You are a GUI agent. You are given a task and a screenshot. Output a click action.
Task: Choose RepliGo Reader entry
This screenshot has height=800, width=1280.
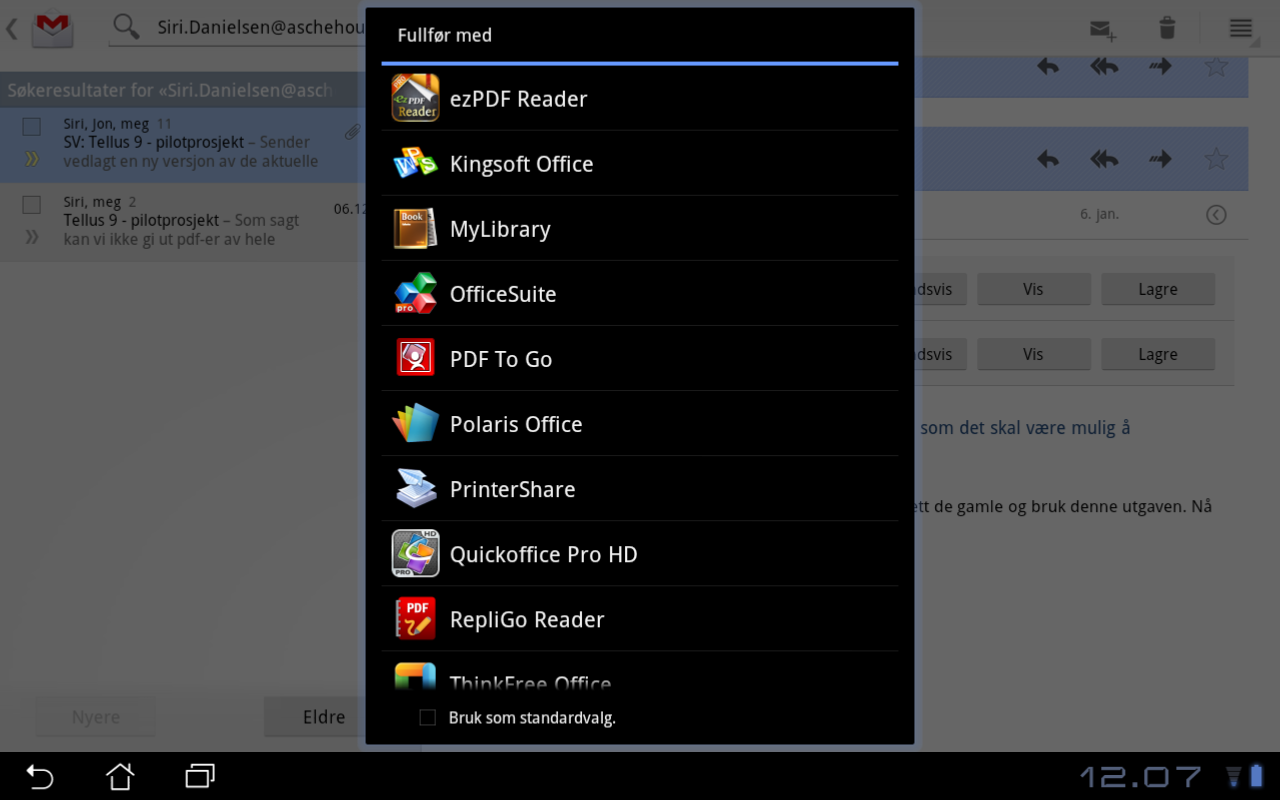[640, 618]
